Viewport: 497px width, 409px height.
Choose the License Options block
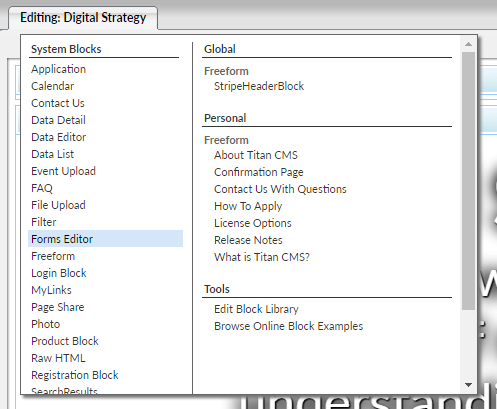tap(253, 223)
